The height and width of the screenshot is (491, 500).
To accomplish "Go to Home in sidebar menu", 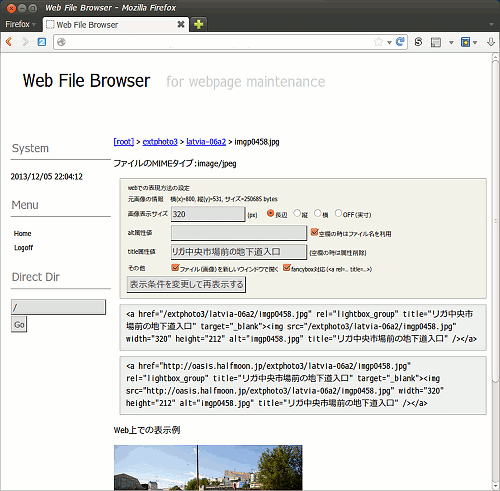I will (22, 233).
